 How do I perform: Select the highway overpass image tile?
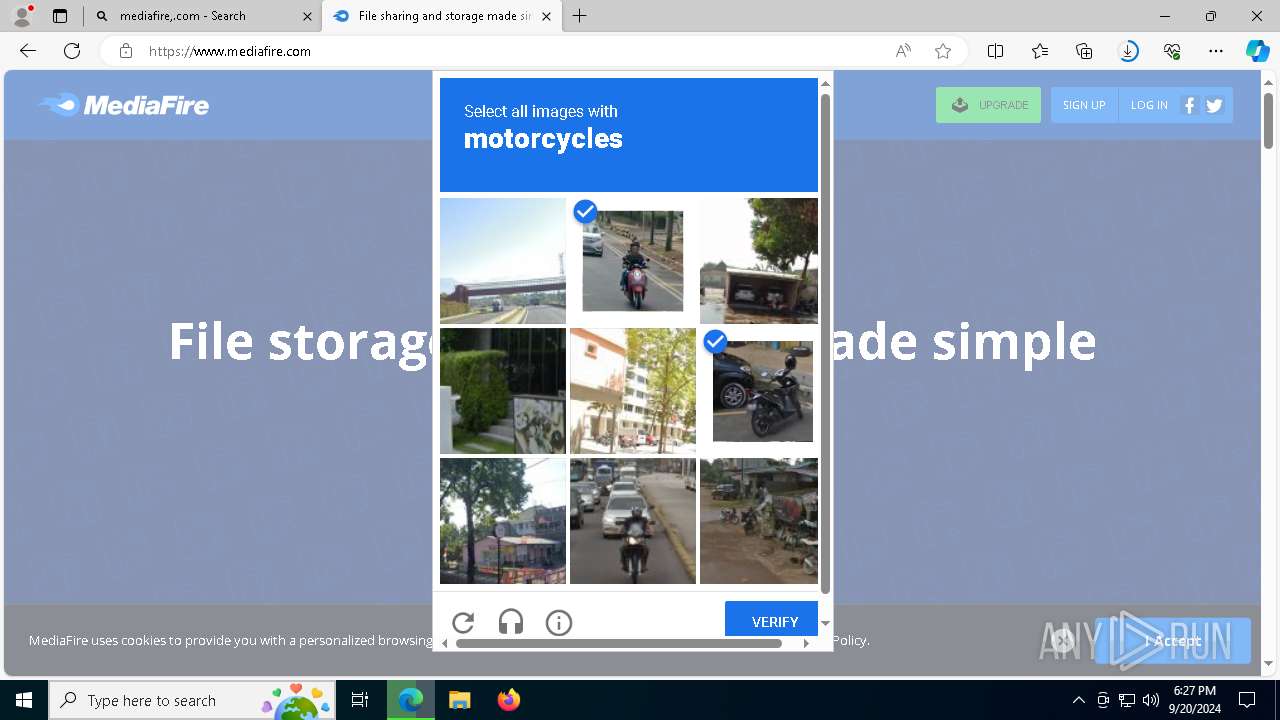pos(503,261)
